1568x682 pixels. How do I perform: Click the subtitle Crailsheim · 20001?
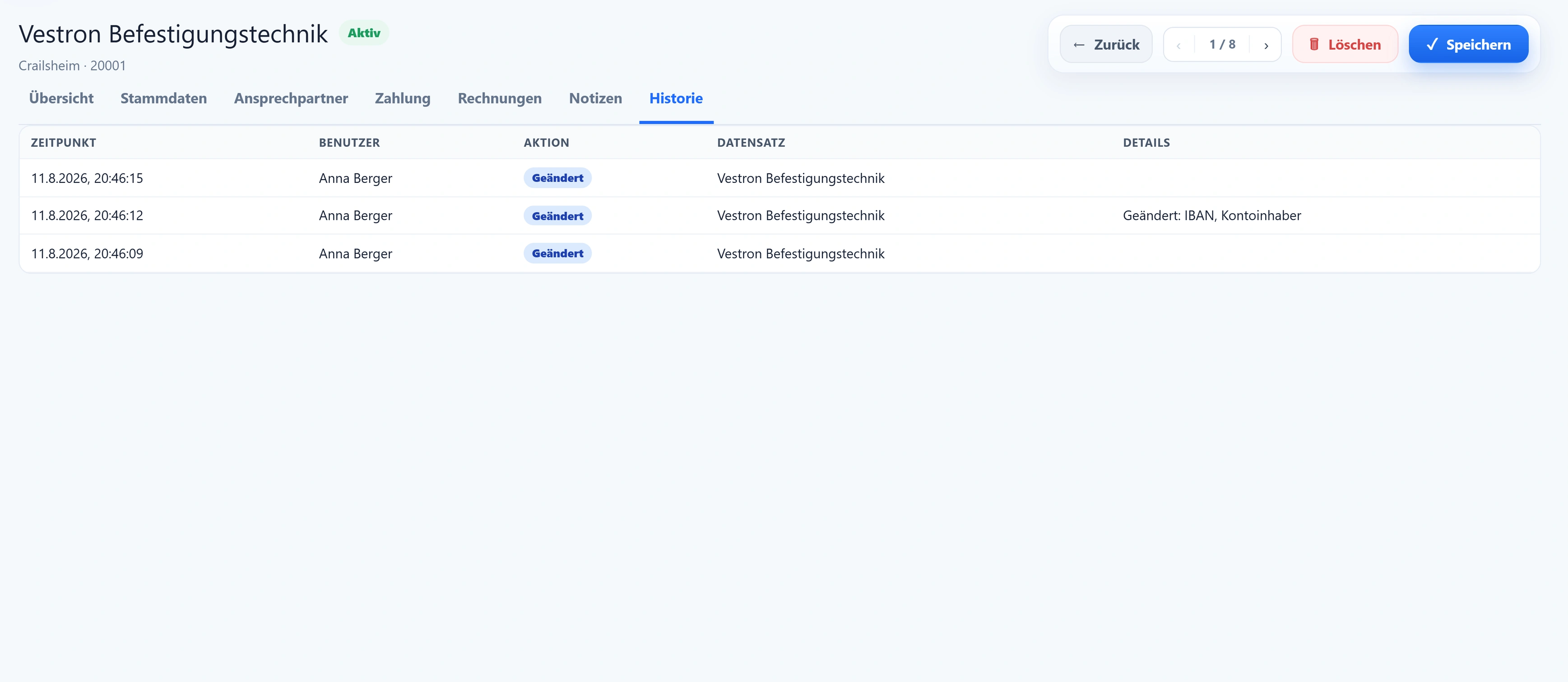click(72, 66)
